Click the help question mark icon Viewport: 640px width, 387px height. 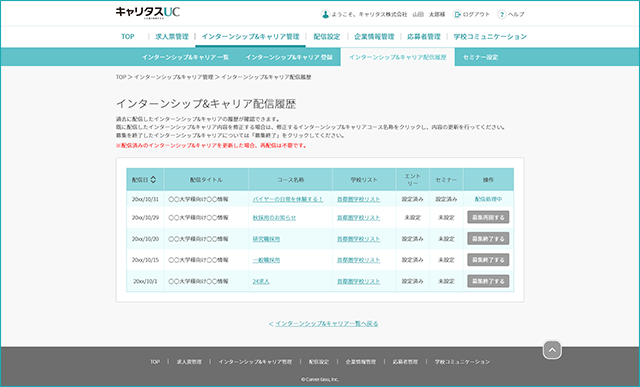[x=502, y=14]
